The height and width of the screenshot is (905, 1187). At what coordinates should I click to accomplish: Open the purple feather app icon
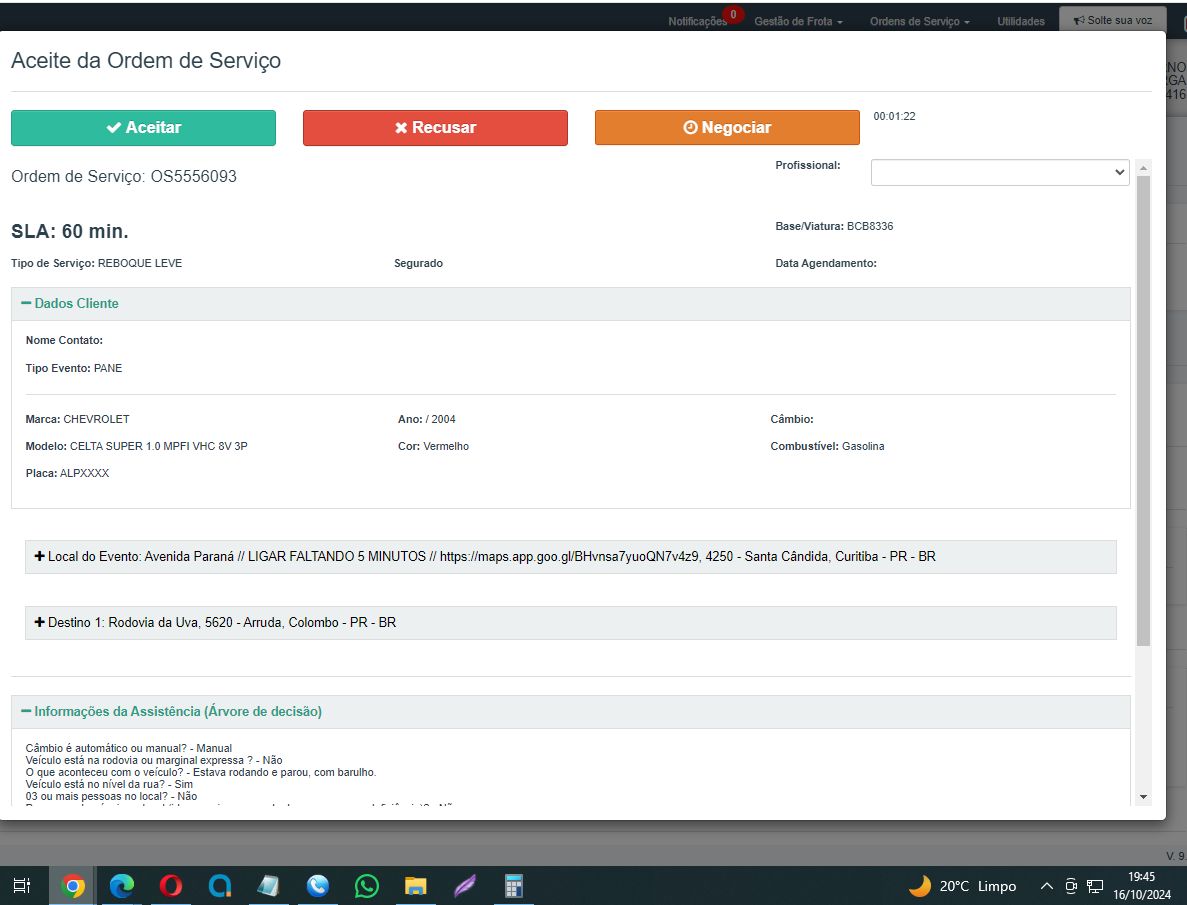[x=465, y=885]
